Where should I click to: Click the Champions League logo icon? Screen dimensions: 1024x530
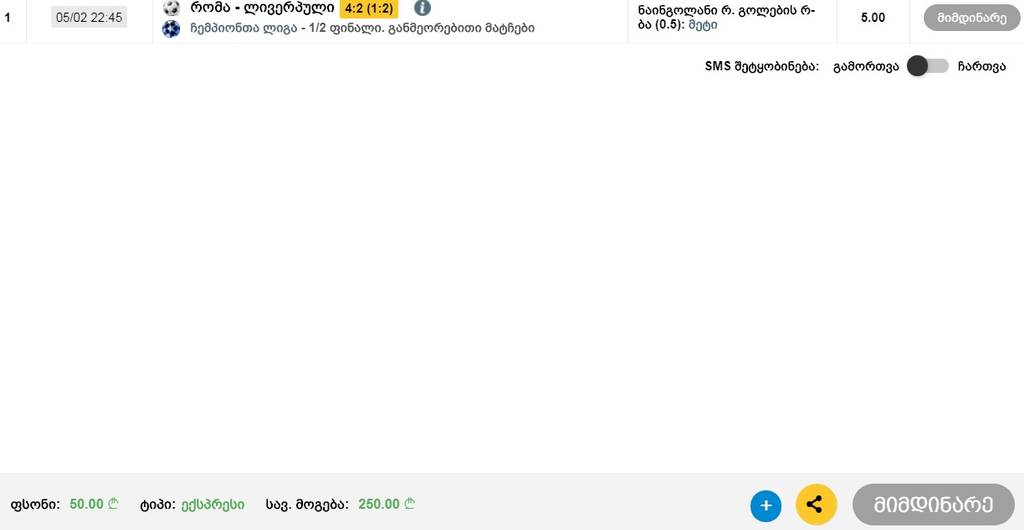pyautogui.click(x=171, y=29)
